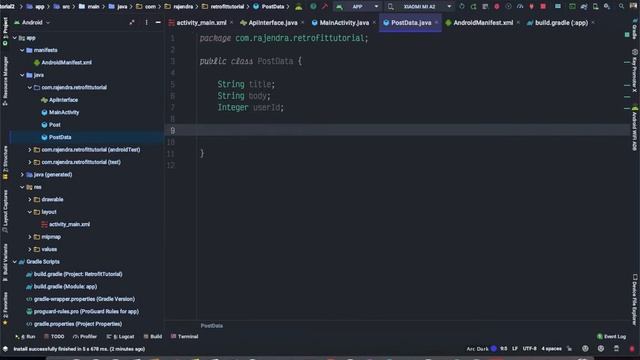Open the XIAOMI MI A2 device dropdown
Image resolution: width=640 pixels, height=360 pixels.
pyautogui.click(x=420, y=7)
